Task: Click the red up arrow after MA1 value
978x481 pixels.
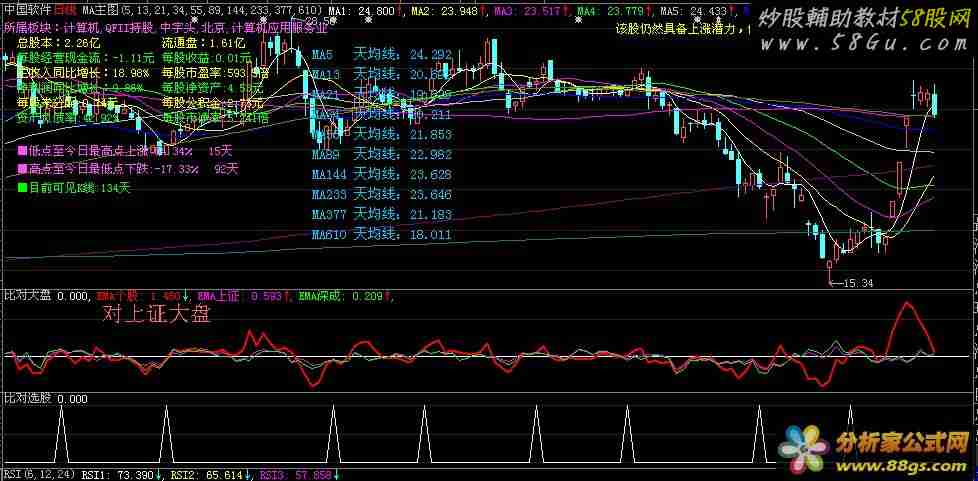Action: [400, 10]
